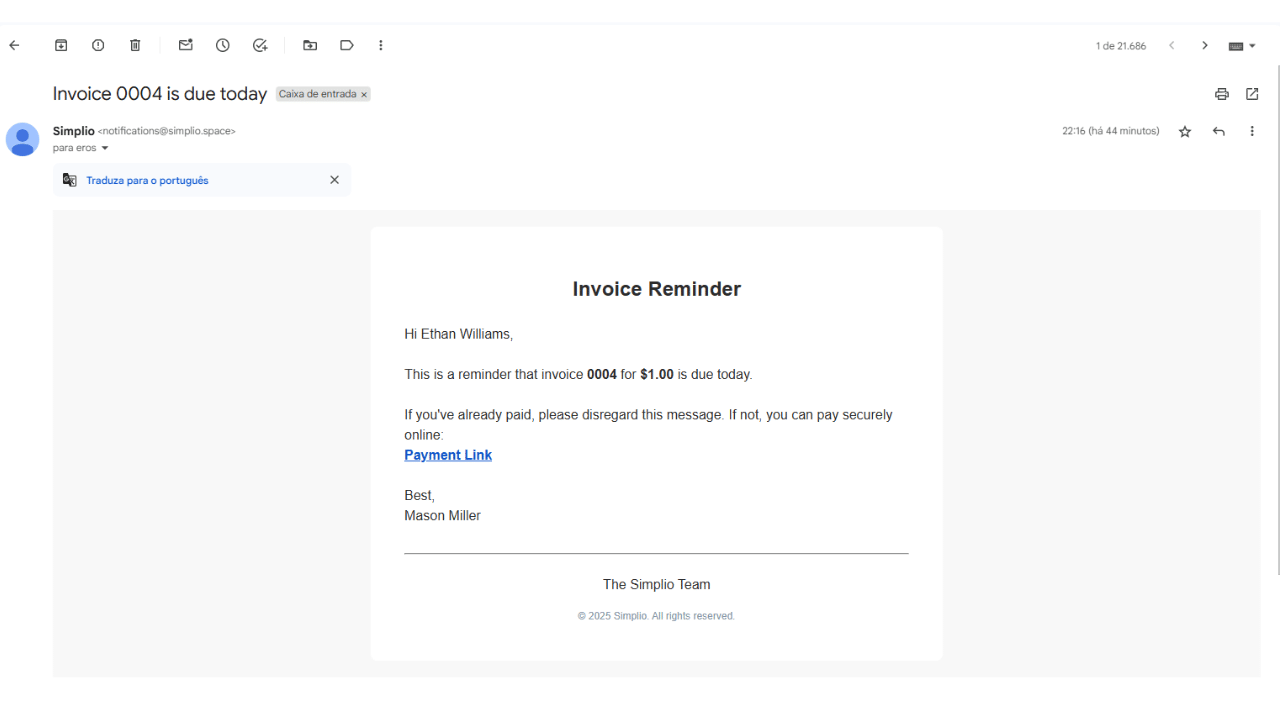Open more options next to the reply arrow
This screenshot has height=720, width=1280.
click(1252, 131)
